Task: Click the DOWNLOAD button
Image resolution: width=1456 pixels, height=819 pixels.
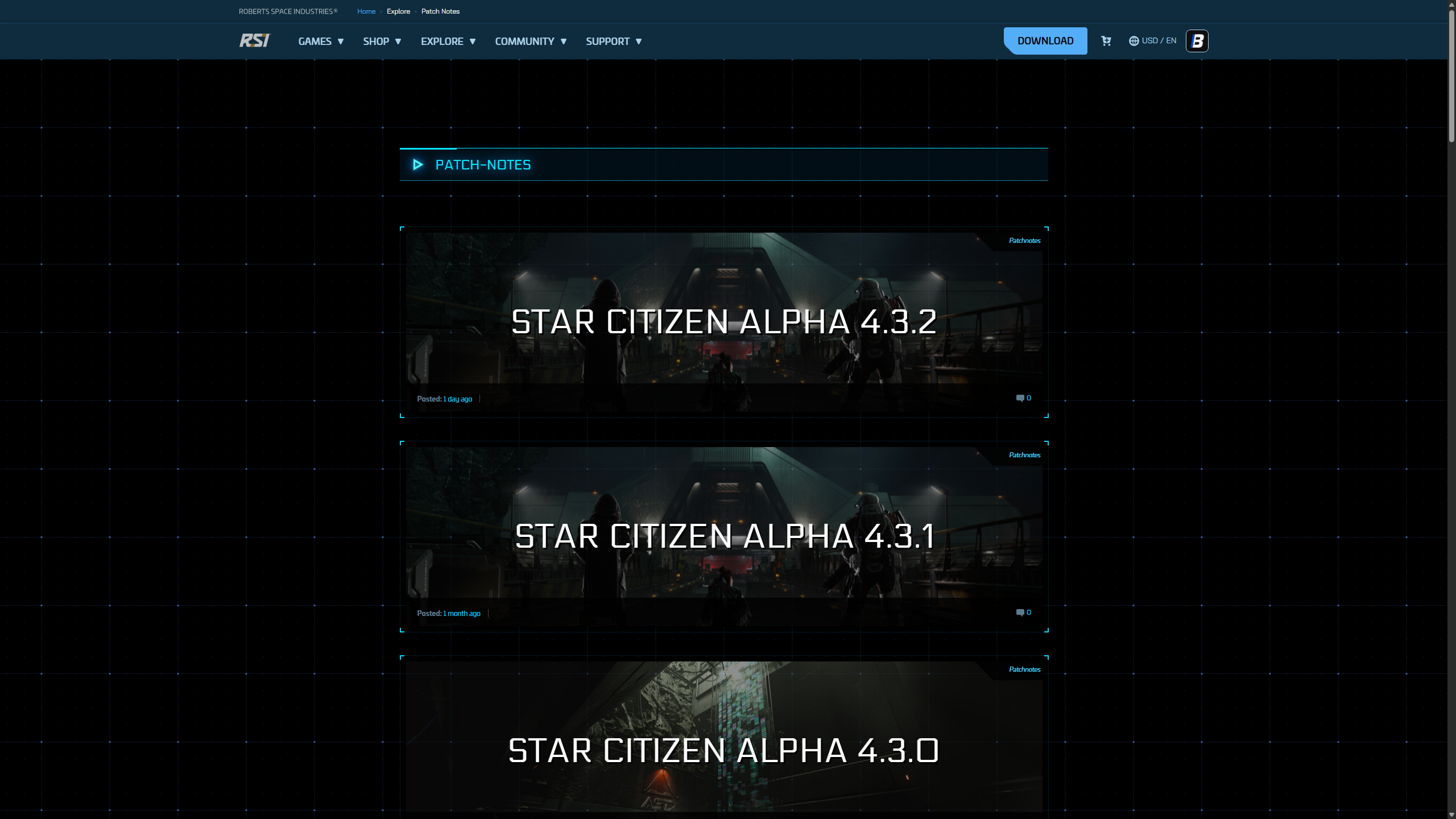Action: click(1045, 40)
